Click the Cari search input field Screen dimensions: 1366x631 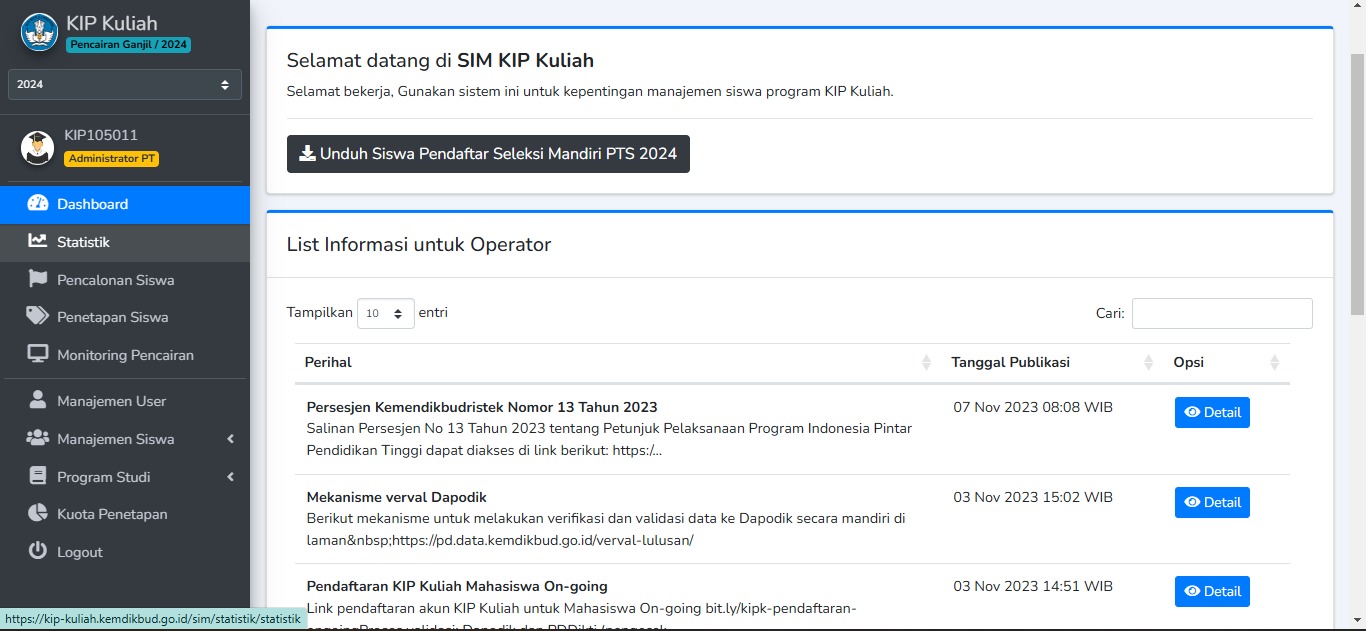[x=1222, y=313]
